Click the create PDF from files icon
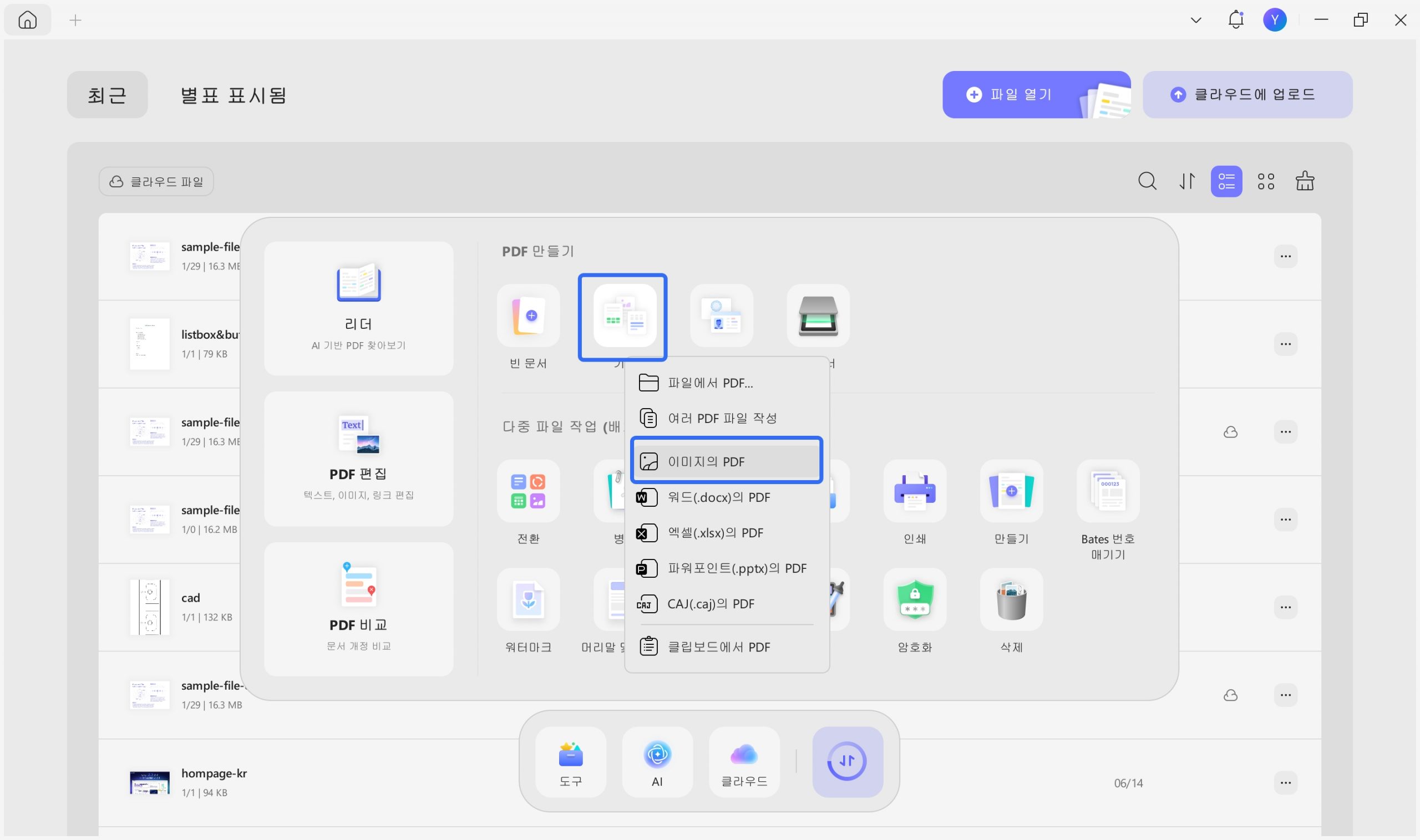Image resolution: width=1420 pixels, height=840 pixels. 625,315
